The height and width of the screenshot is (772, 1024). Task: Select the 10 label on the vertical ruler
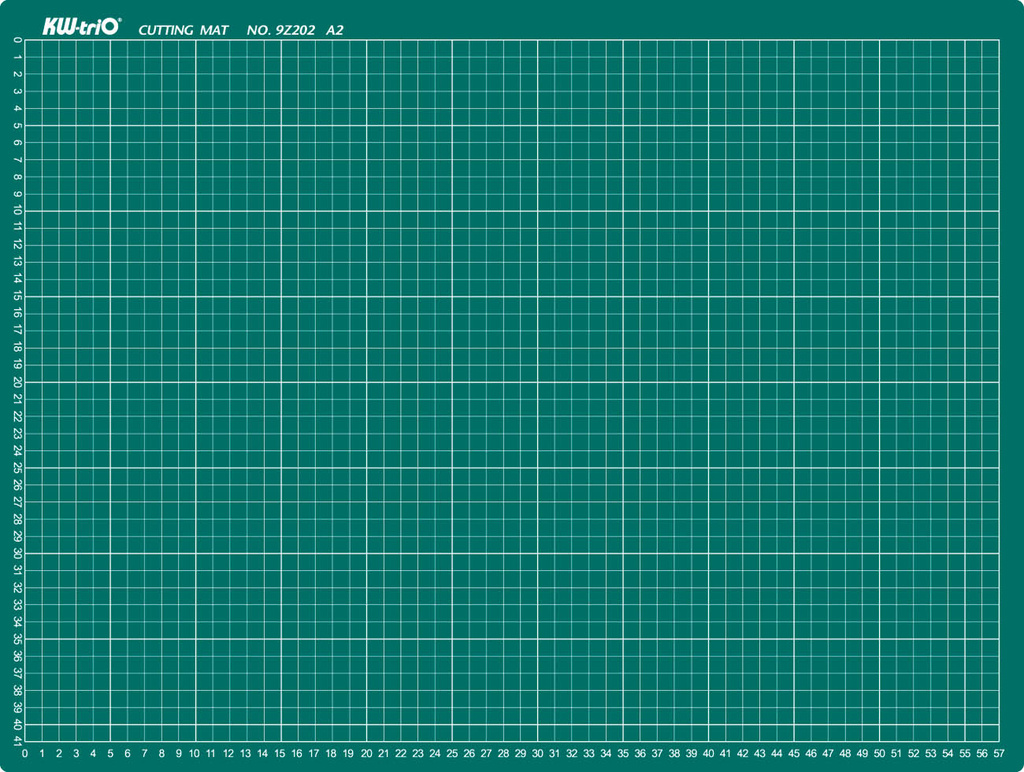tap(17, 210)
